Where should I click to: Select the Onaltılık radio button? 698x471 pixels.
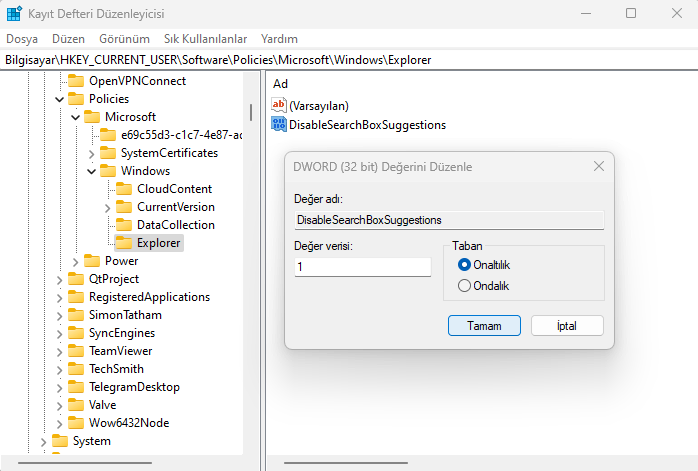(464, 265)
